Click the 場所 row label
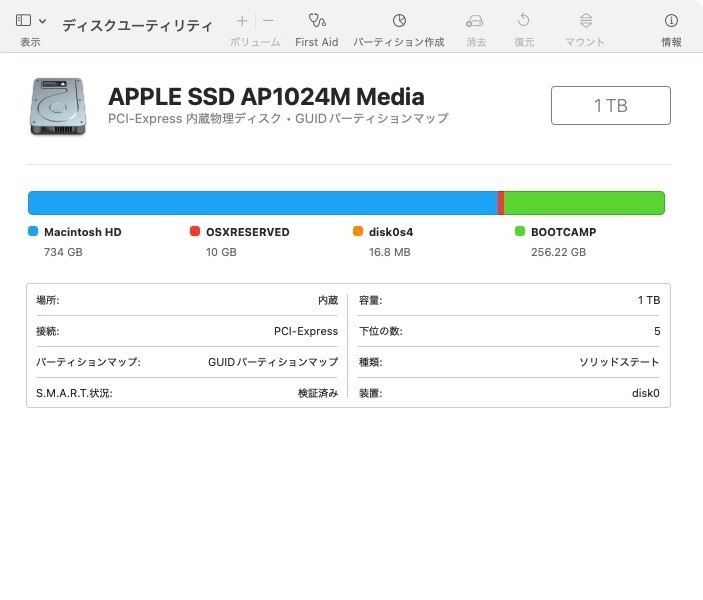Screen dimensions: 703x600 48,300
